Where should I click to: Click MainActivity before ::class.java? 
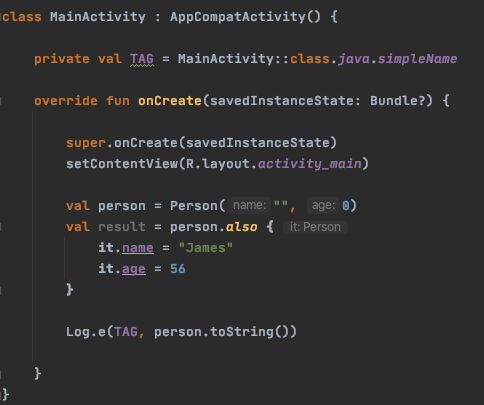[226, 59]
